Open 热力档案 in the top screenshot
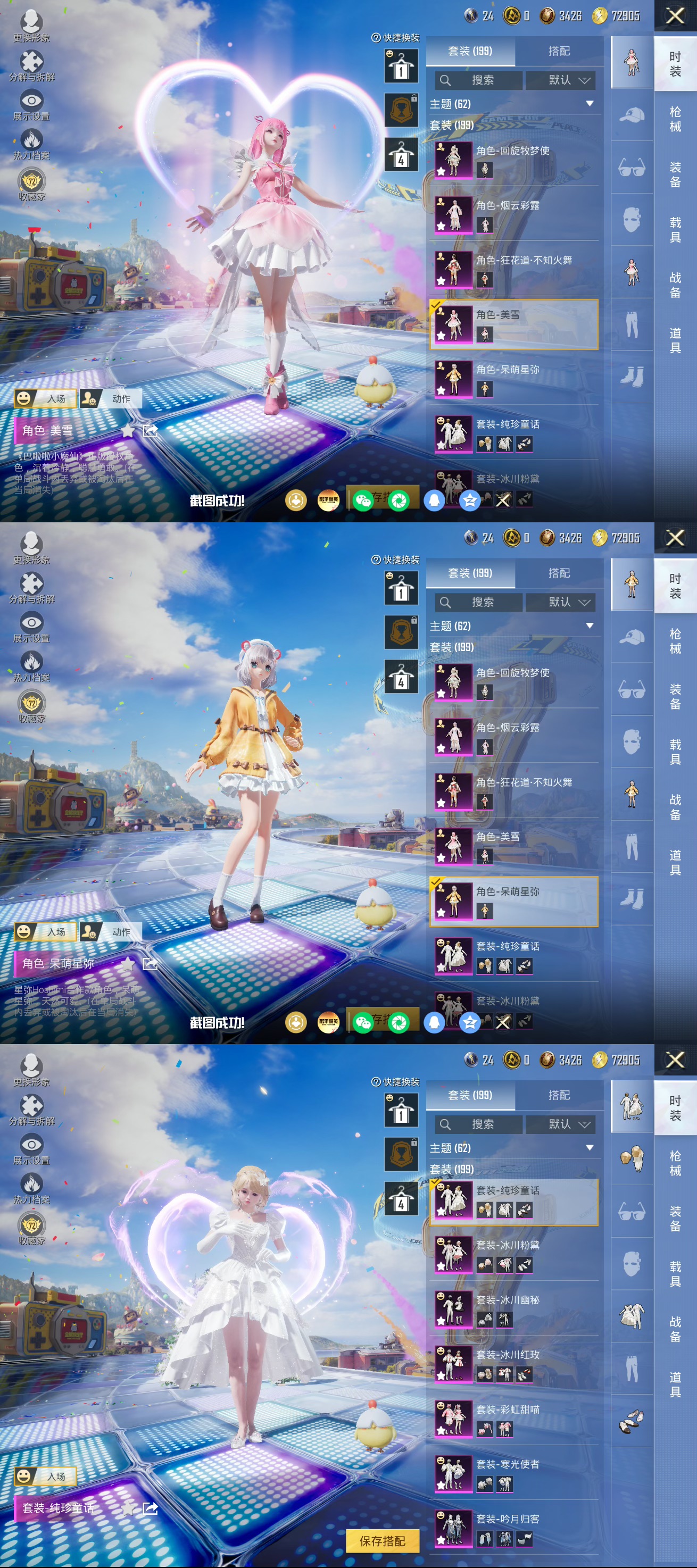Image resolution: width=697 pixels, height=1568 pixels. (31, 145)
